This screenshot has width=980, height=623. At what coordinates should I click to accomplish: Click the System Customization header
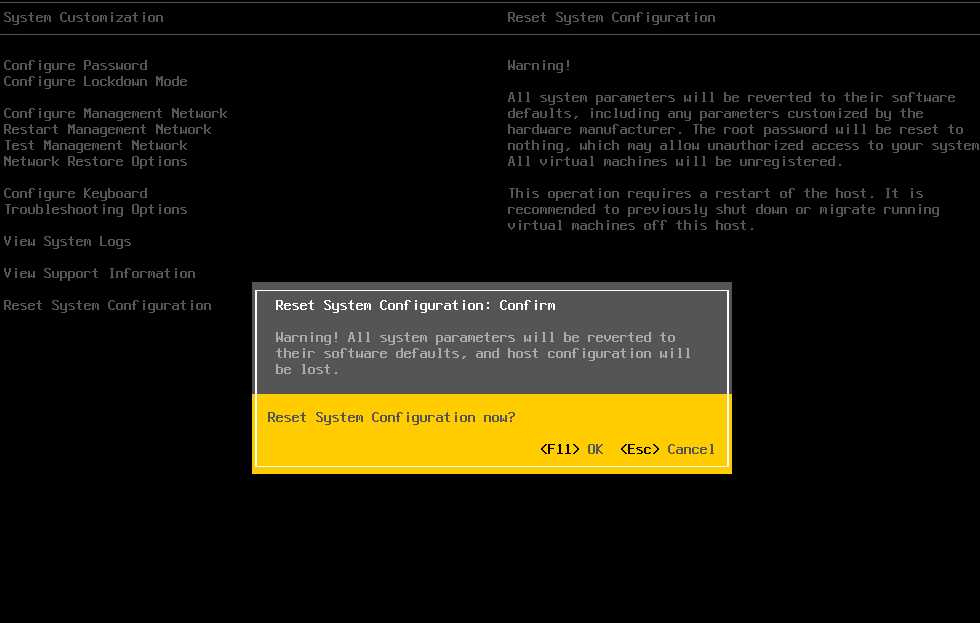point(83,17)
